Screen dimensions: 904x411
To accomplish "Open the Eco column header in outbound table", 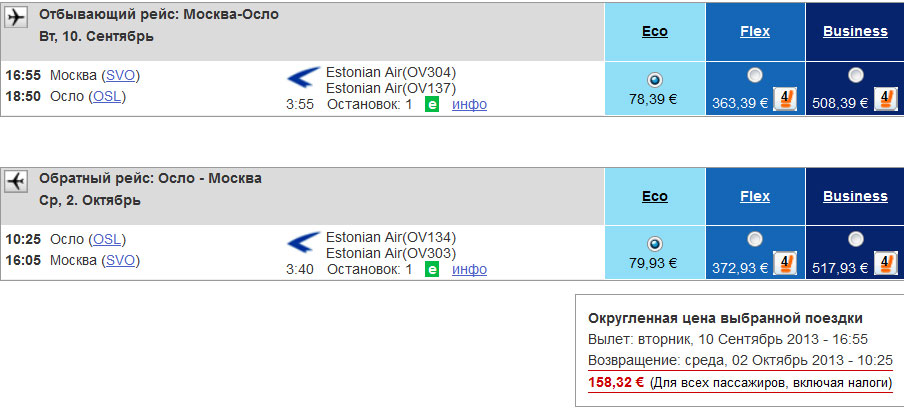I will click(655, 31).
